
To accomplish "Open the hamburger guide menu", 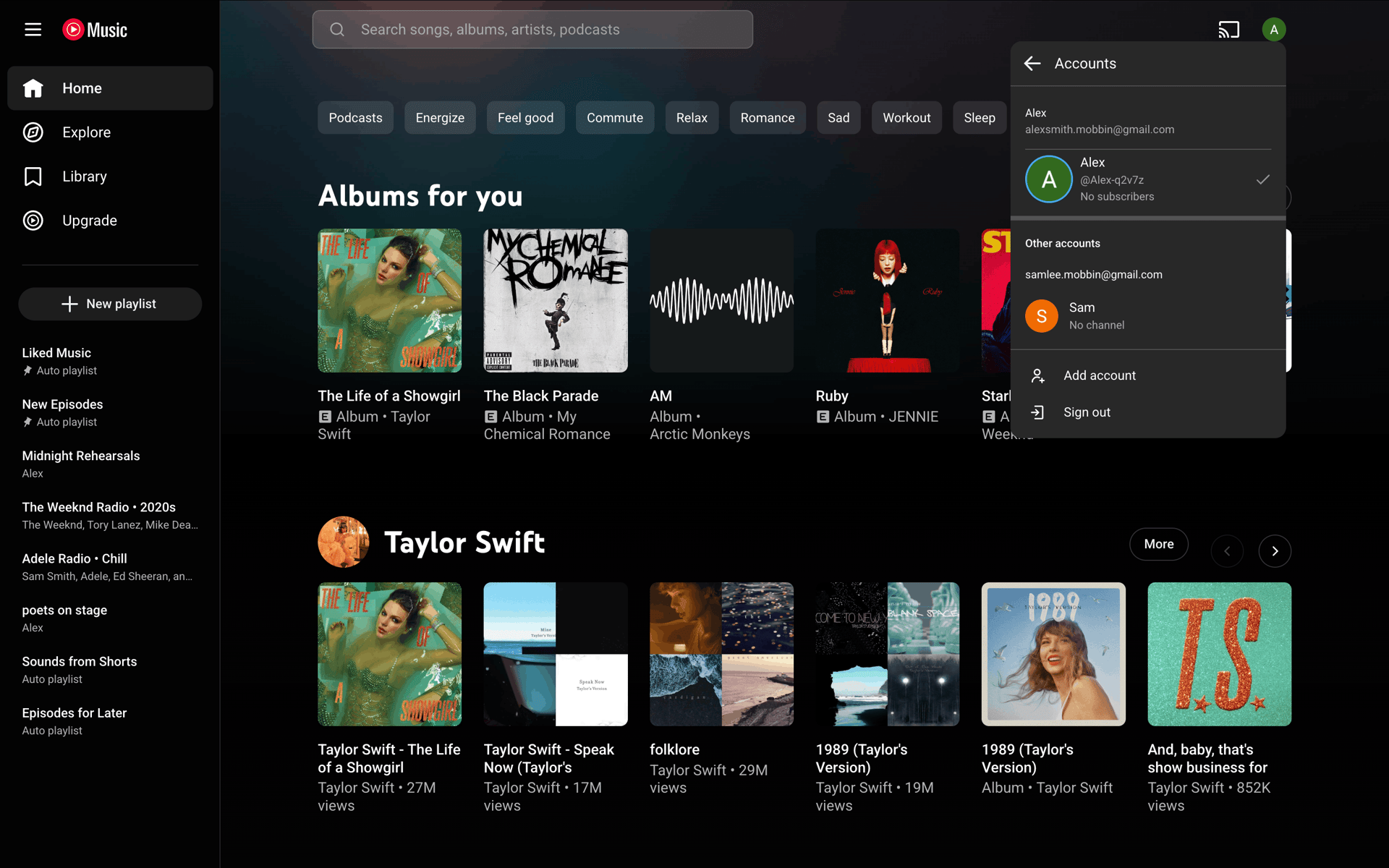I will [x=33, y=30].
